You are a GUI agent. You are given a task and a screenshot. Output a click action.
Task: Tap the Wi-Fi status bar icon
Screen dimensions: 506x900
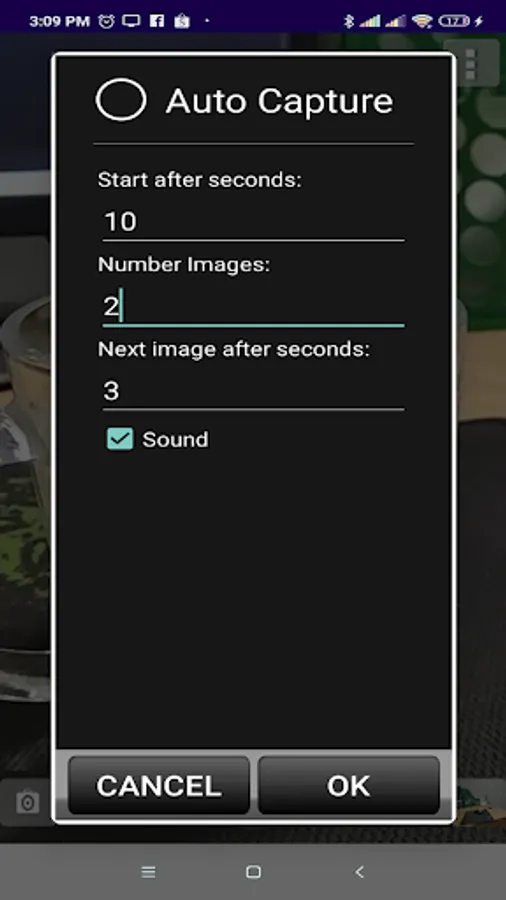pyautogui.click(x=422, y=21)
